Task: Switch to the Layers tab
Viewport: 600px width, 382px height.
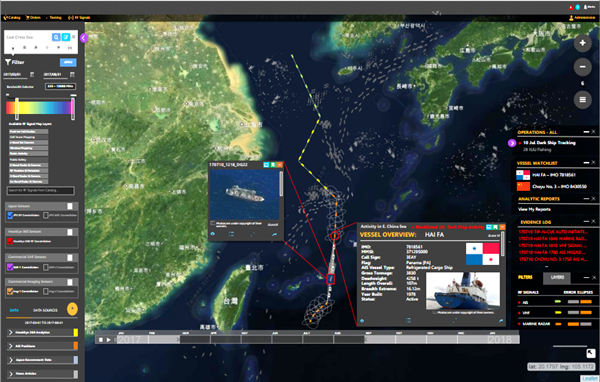Action: 558,278
